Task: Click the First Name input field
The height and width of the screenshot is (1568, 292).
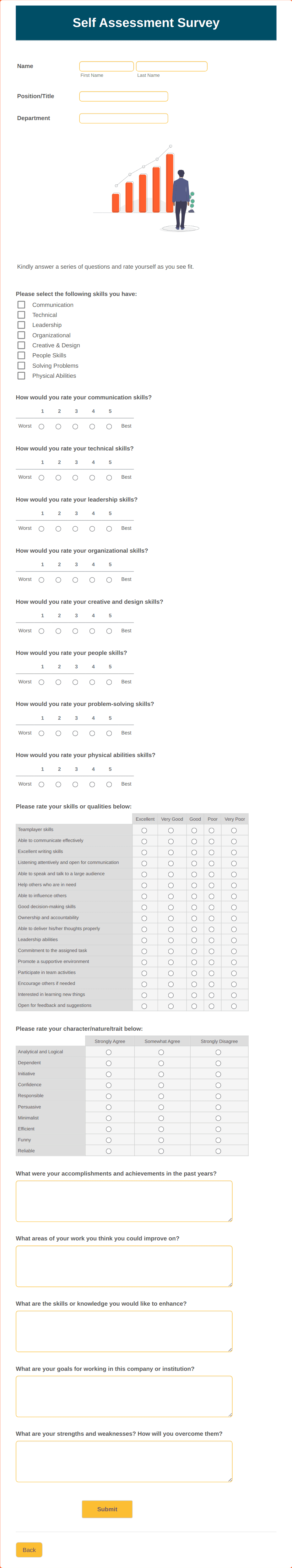Action: click(107, 66)
